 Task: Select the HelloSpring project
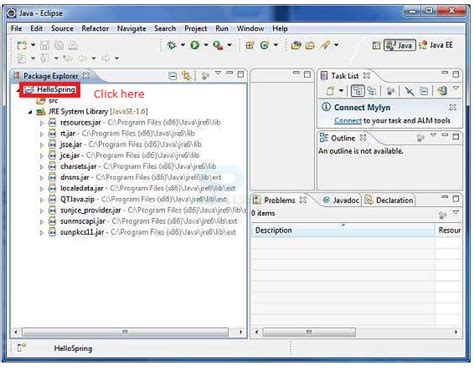[50, 90]
